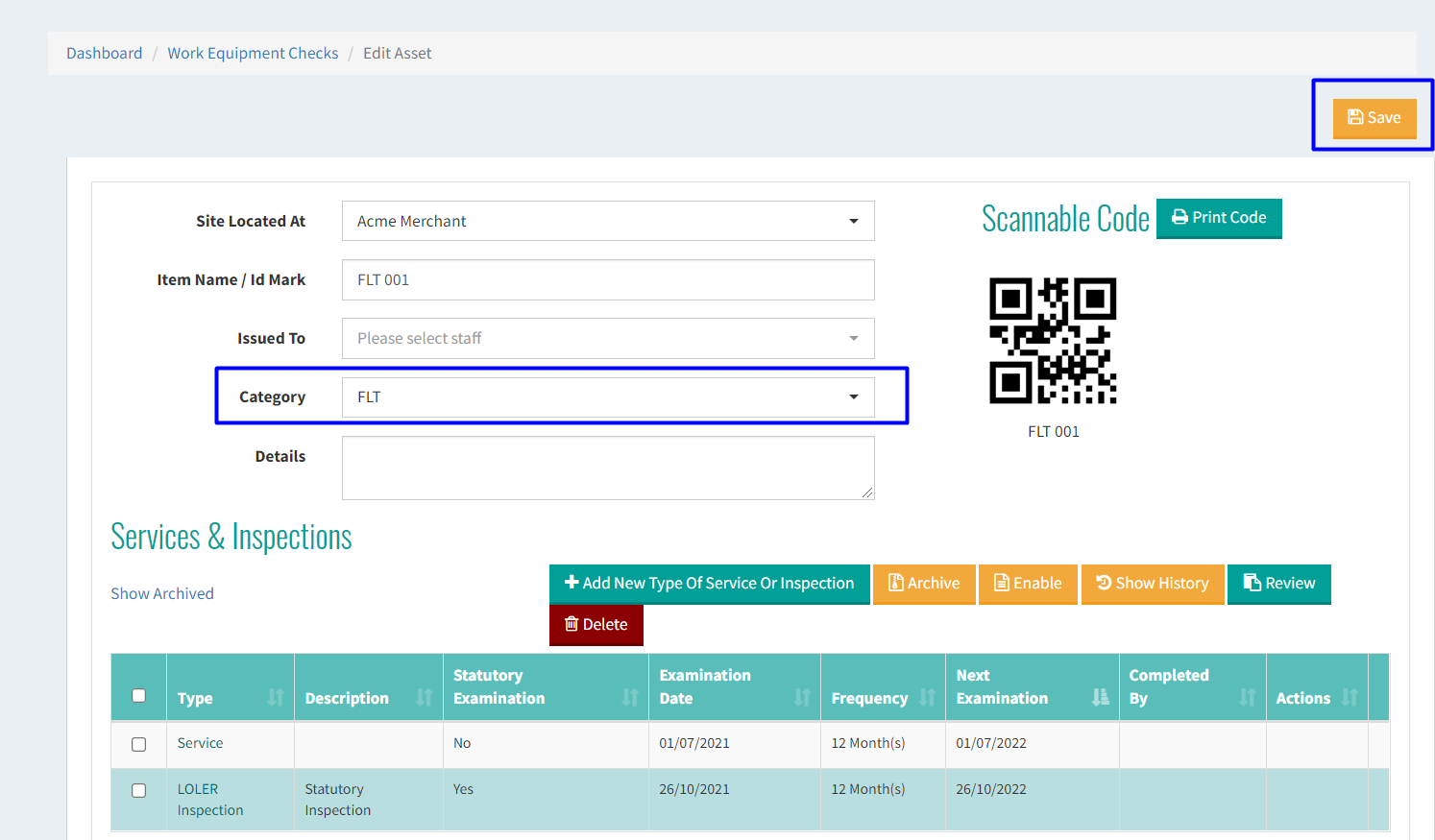This screenshot has height=840, width=1435.
Task: Click the Item Name / Id Mark field
Action: coord(608,279)
